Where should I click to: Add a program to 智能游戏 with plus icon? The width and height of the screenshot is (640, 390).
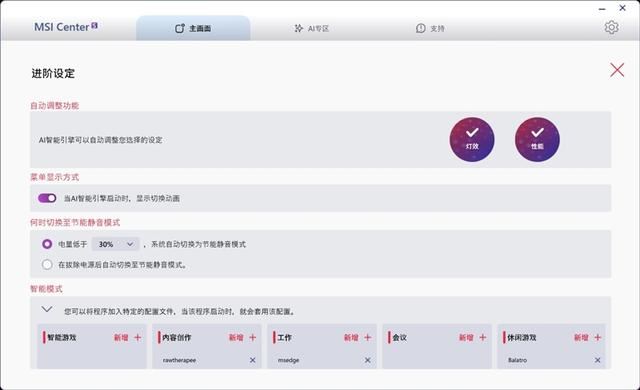click(138, 337)
